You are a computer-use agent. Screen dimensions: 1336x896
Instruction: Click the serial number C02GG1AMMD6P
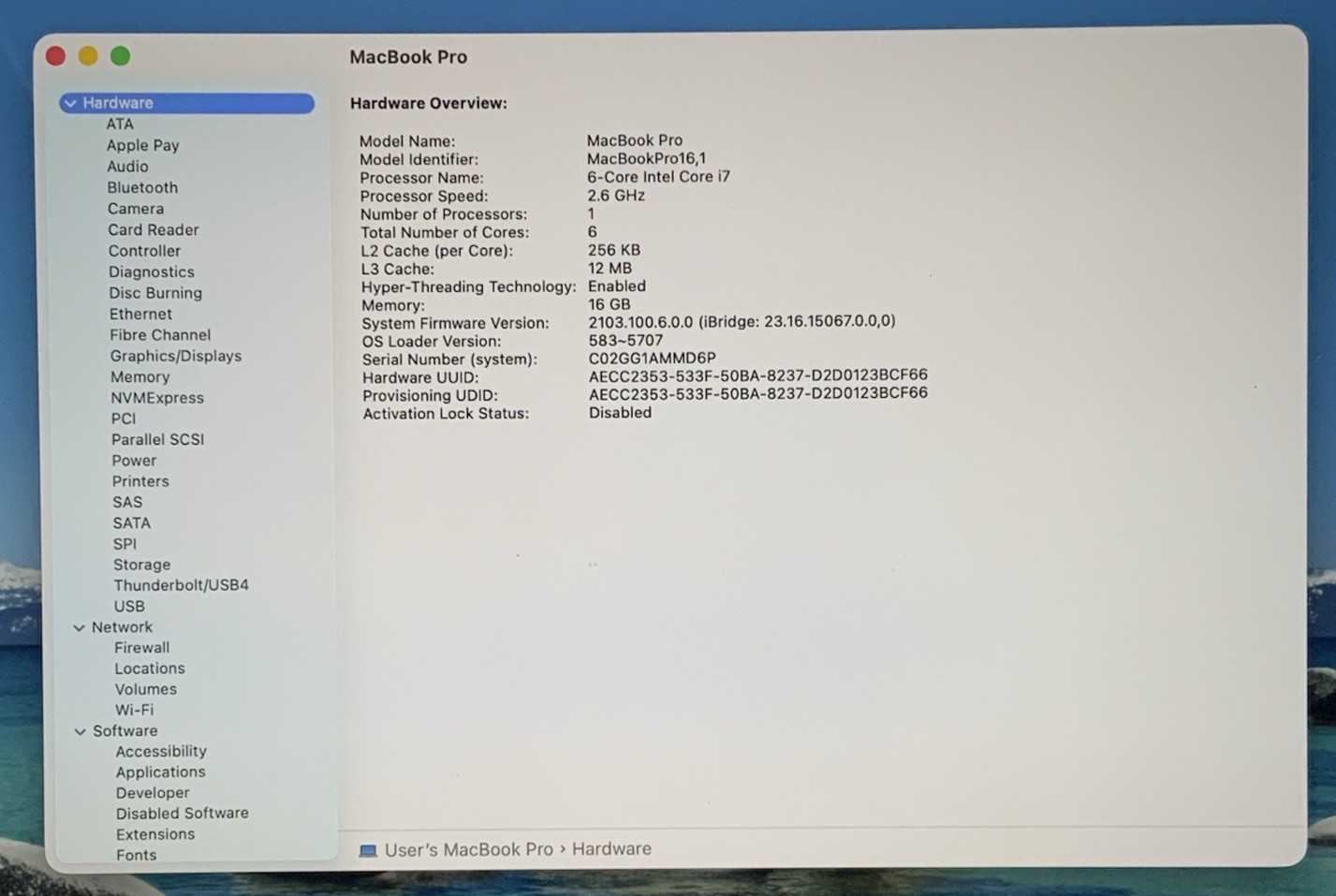click(652, 358)
